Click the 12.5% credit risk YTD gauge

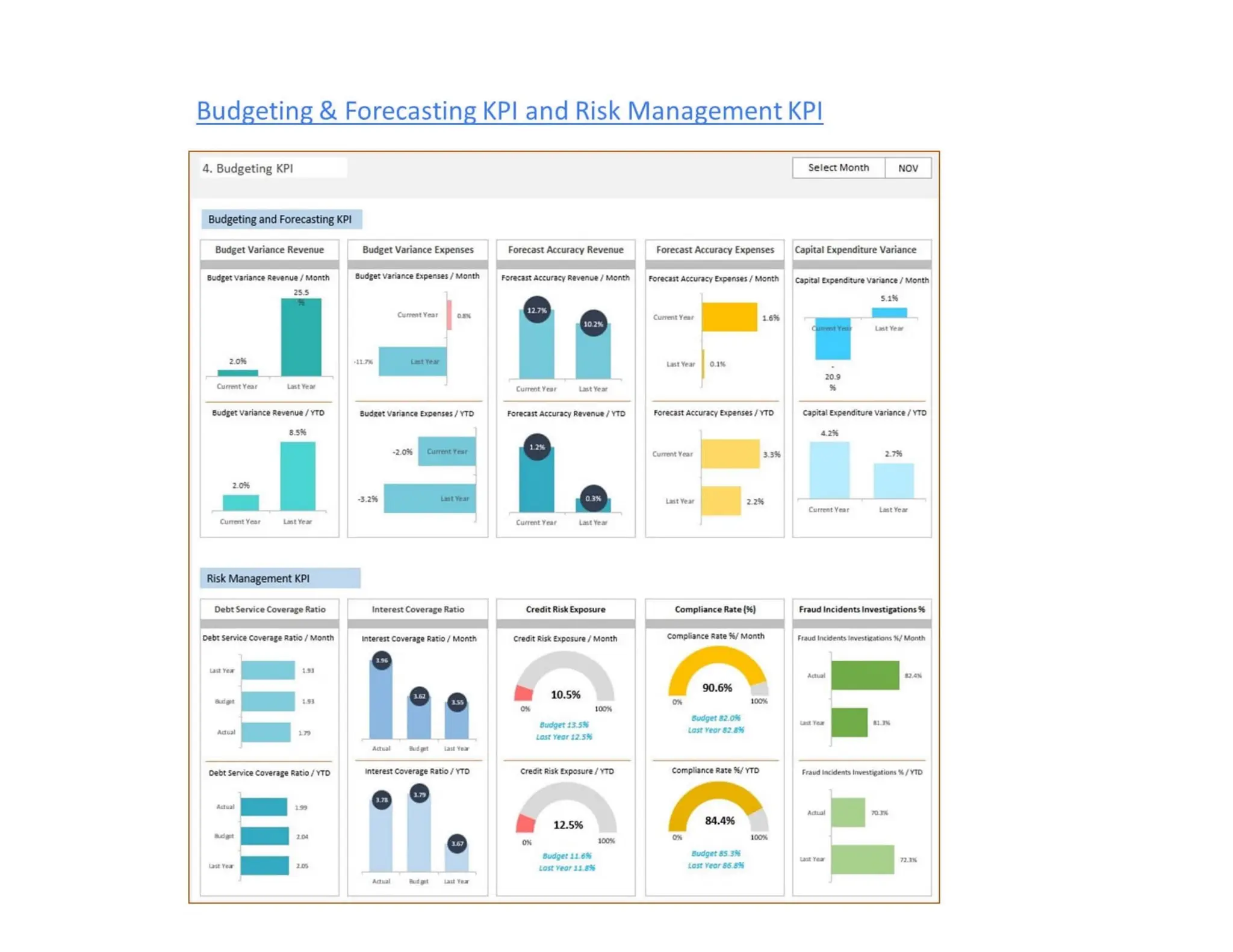pos(567,808)
